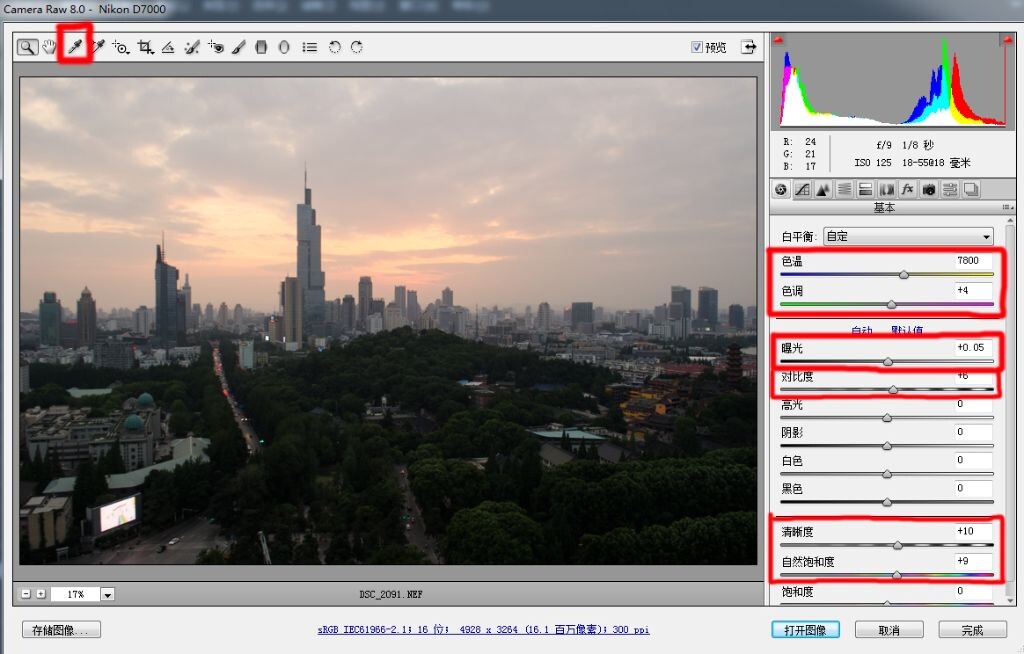Select the Red Eye Removal tool

(x=216, y=47)
